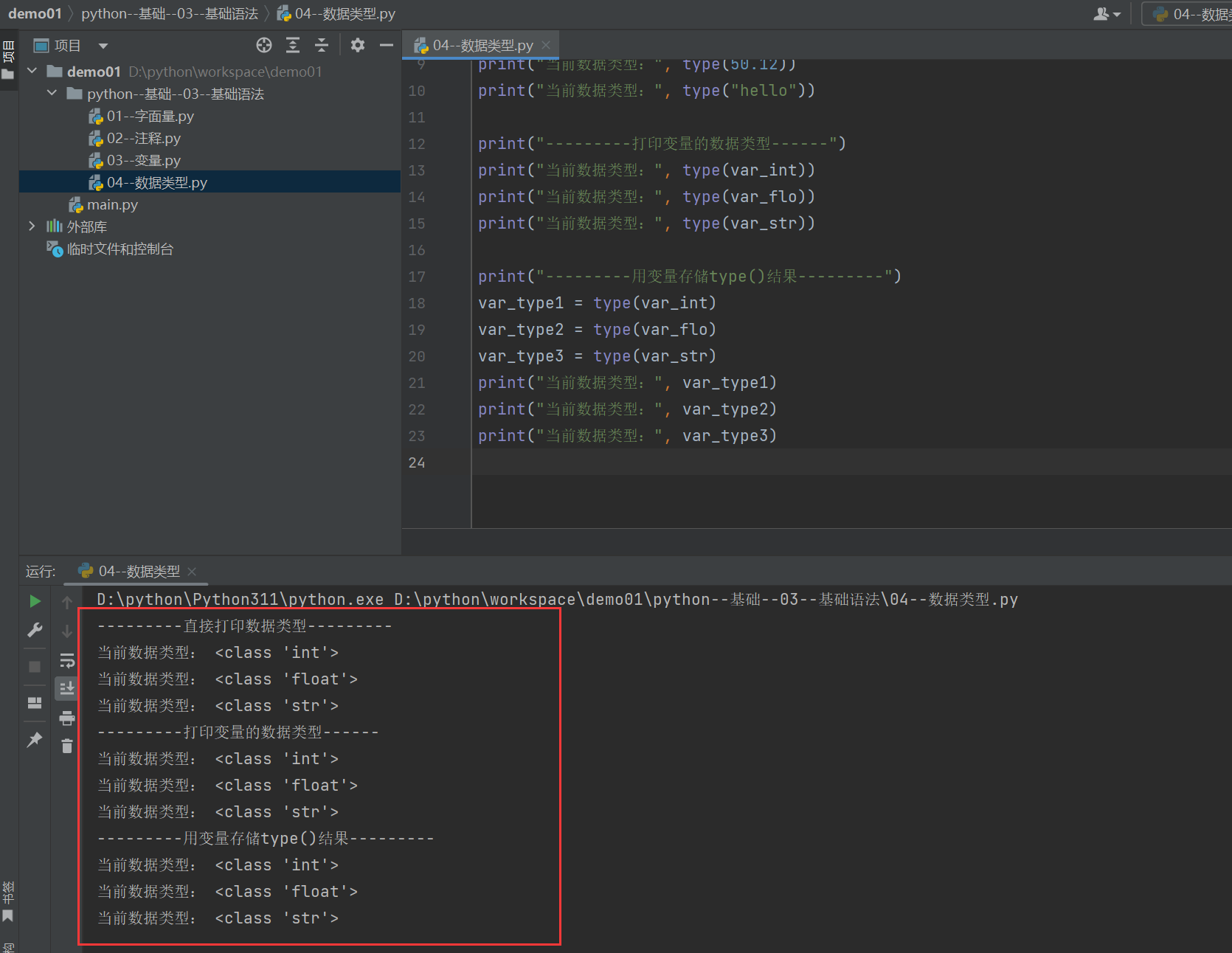Print the console output

click(x=67, y=718)
